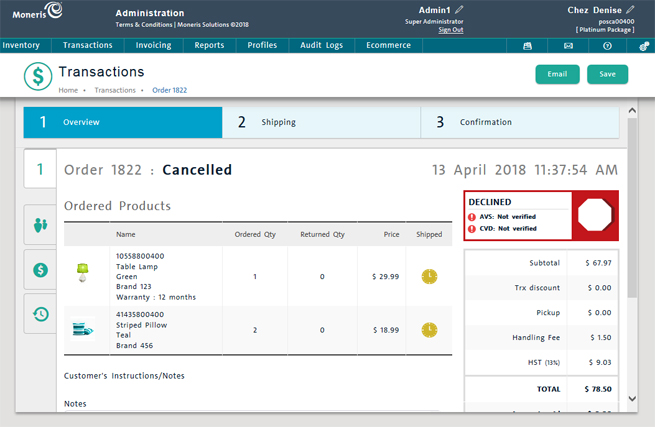Open the Reports menu

[x=209, y=46]
